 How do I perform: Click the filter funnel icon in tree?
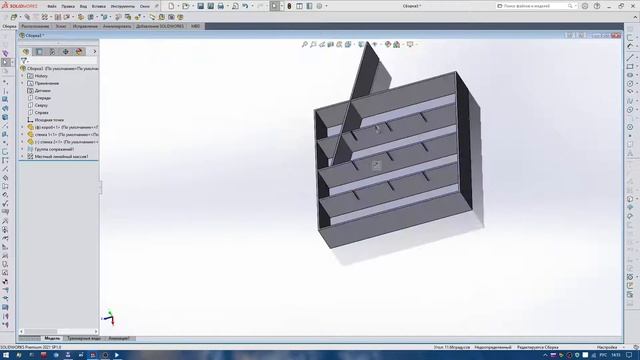pyautogui.click(x=24, y=61)
